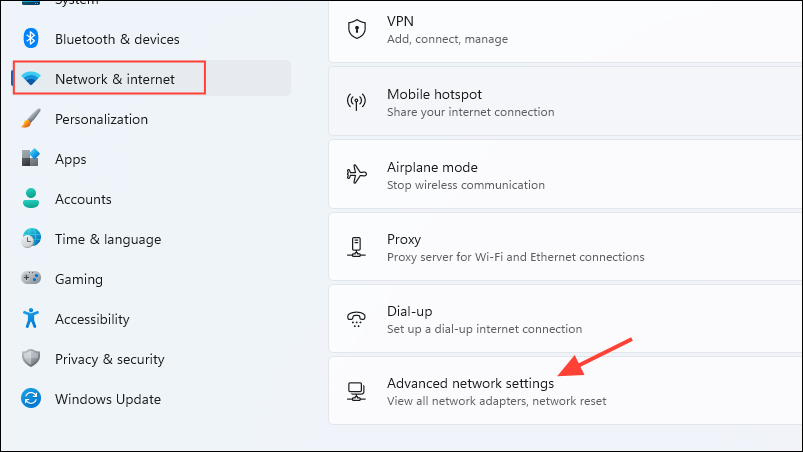Click the Personalization paintbrush icon
Image resolution: width=803 pixels, height=452 pixels.
31,119
